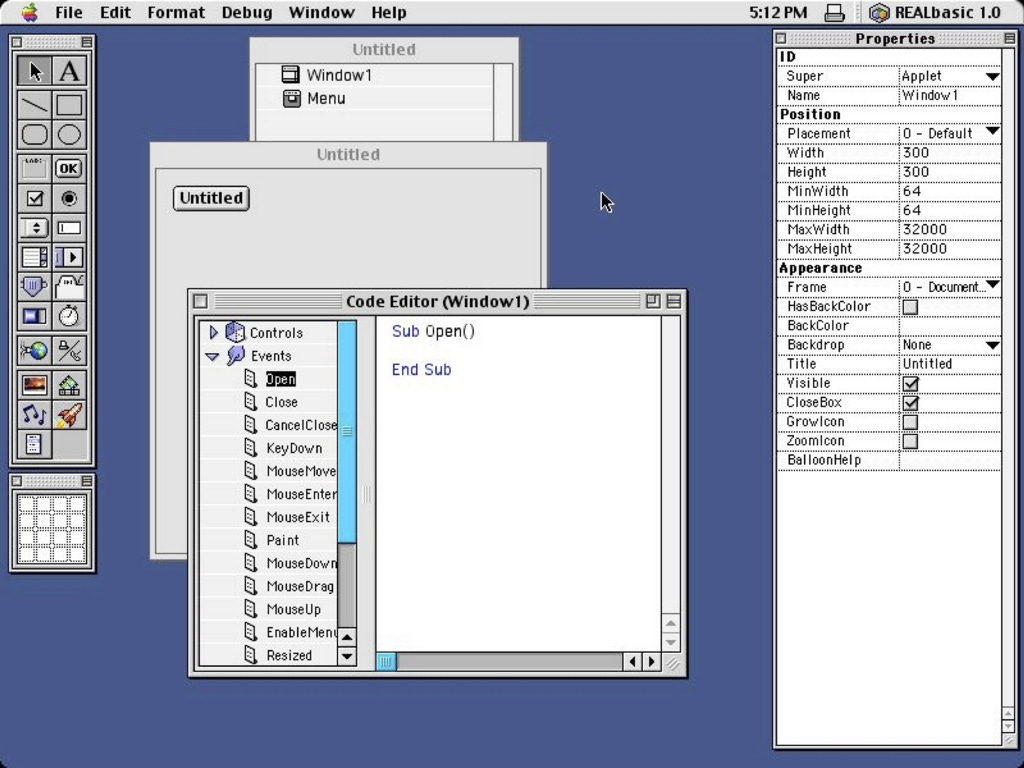
Task: Select the Pushbutton tool marked OK
Action: click(x=70, y=168)
